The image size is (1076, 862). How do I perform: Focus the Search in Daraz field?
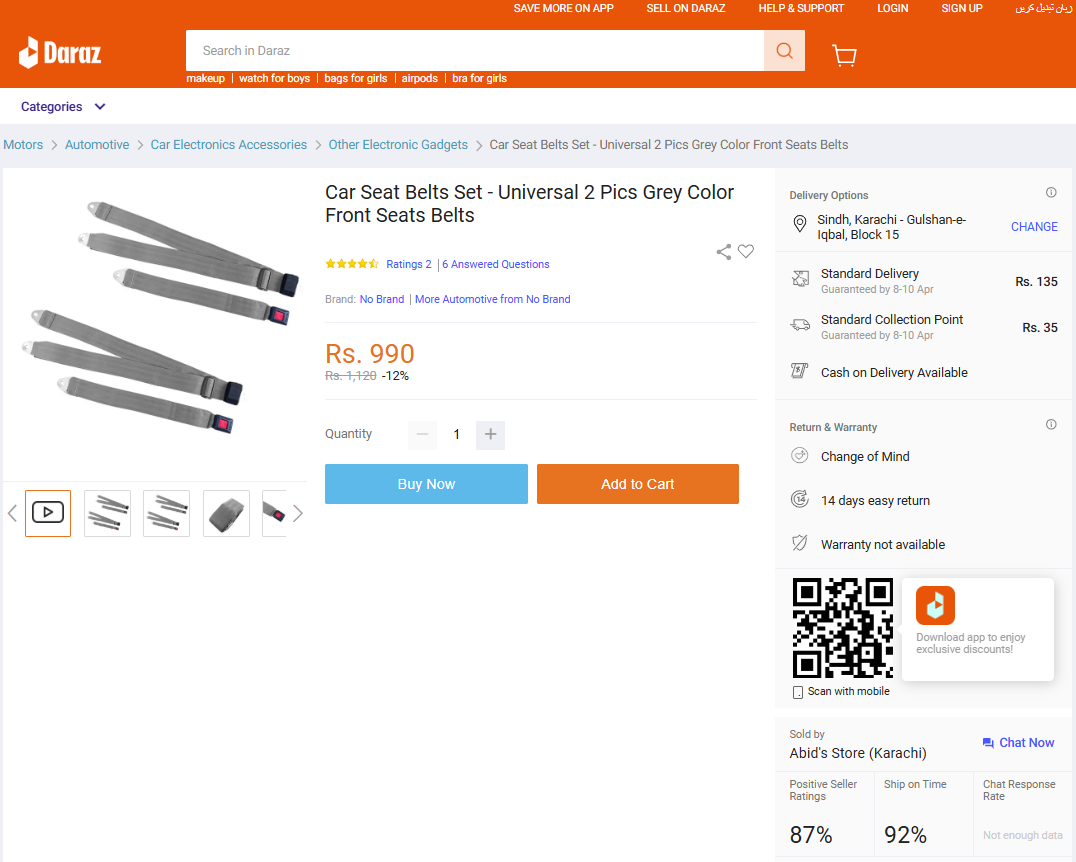point(475,51)
